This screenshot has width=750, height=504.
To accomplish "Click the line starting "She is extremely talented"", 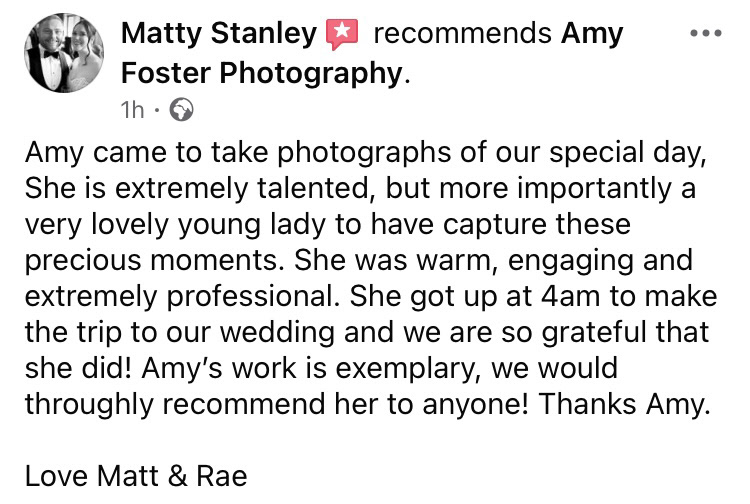I will [360, 188].
